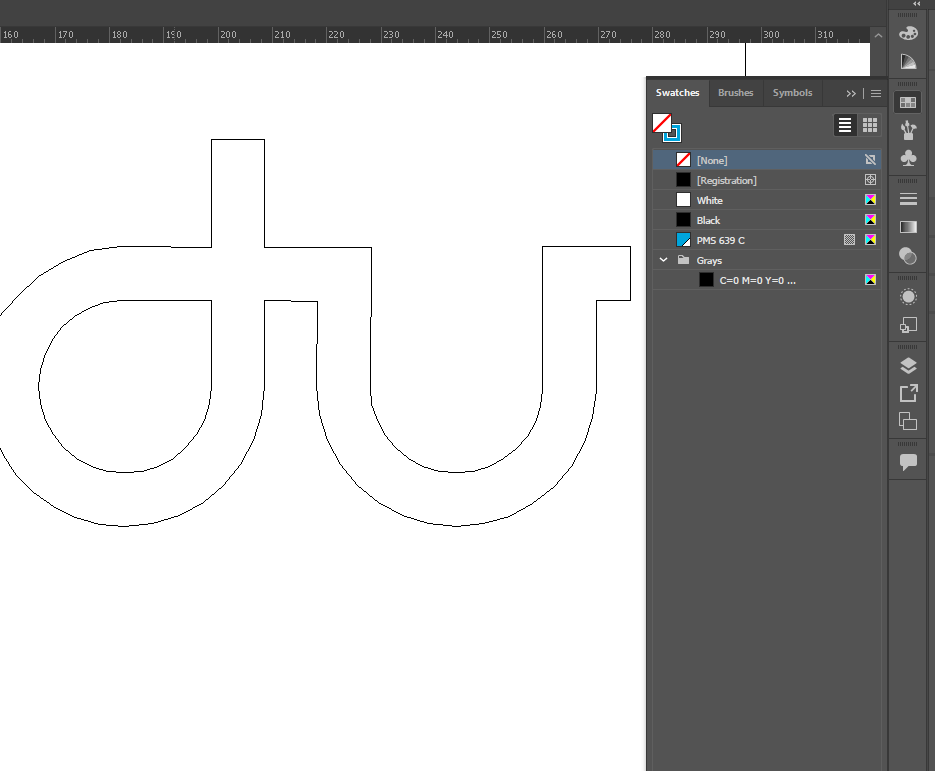Screen dimensions: 935x771
Task: Open the Swatches panel hamburger menu
Action: pyautogui.click(x=875, y=94)
